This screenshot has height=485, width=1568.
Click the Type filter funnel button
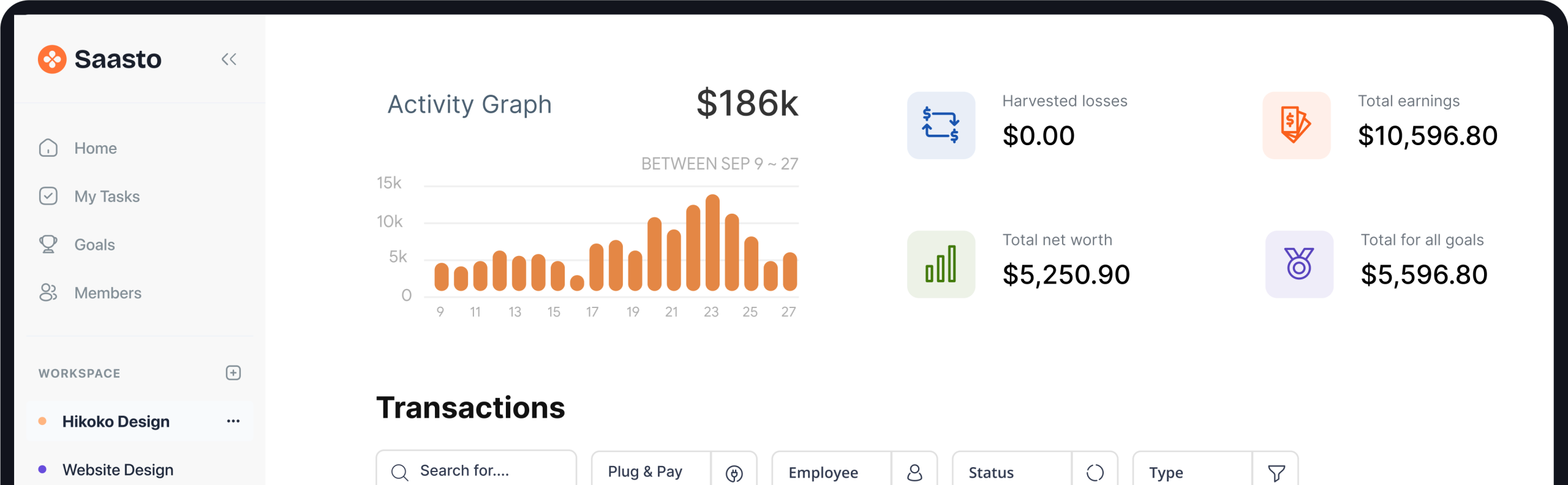(x=1276, y=472)
